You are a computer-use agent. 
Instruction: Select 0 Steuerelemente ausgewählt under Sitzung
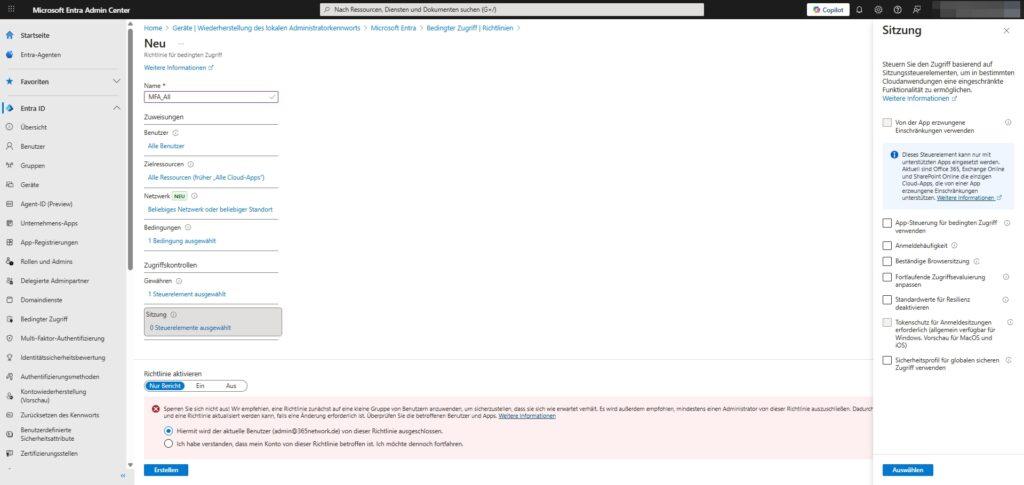(190, 328)
